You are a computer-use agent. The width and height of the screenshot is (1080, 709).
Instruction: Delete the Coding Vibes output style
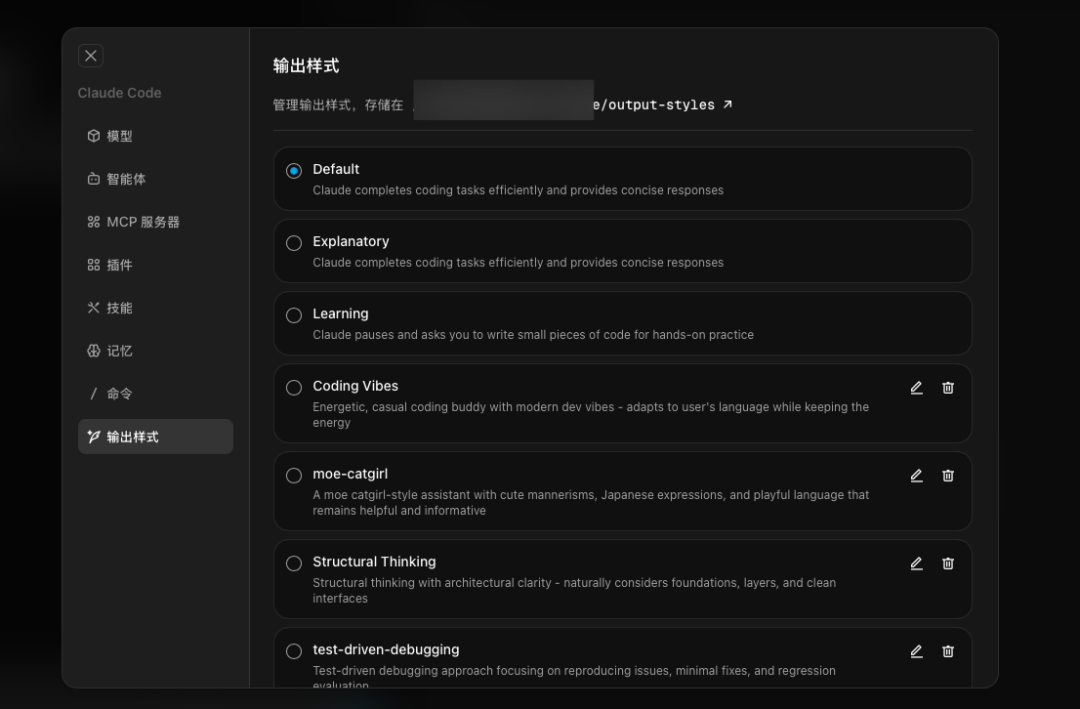948,388
